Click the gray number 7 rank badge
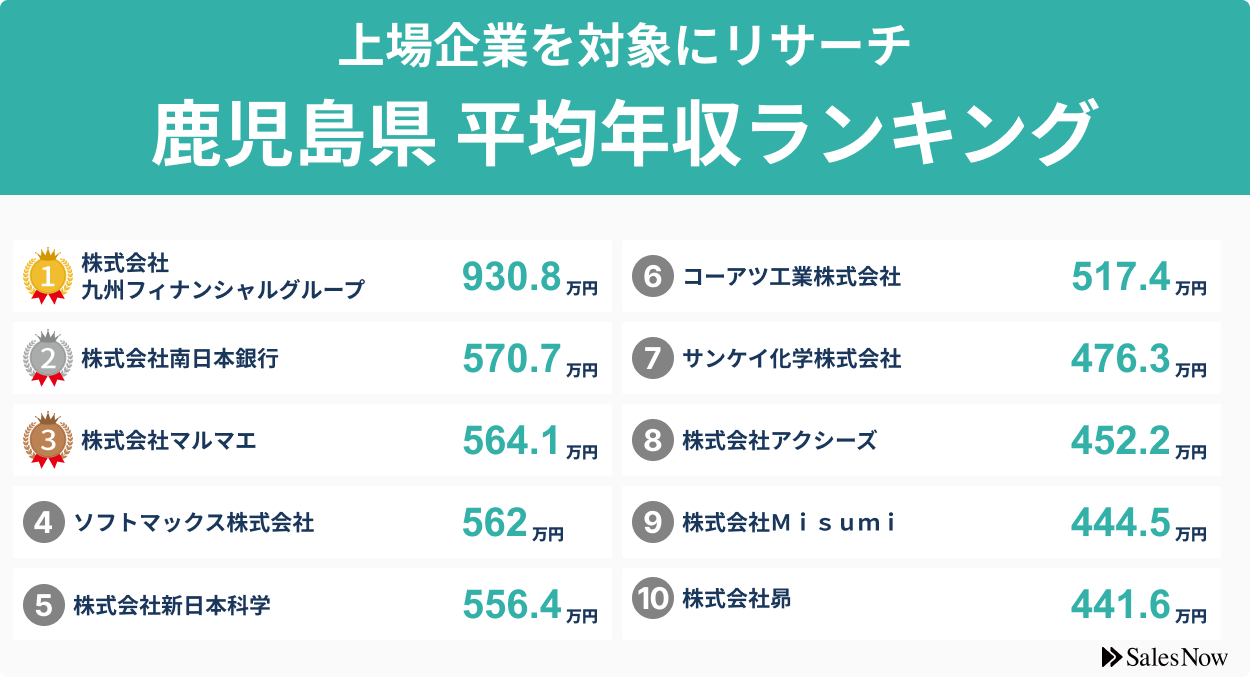Image resolution: width=1250 pixels, height=677 pixels. 653,358
